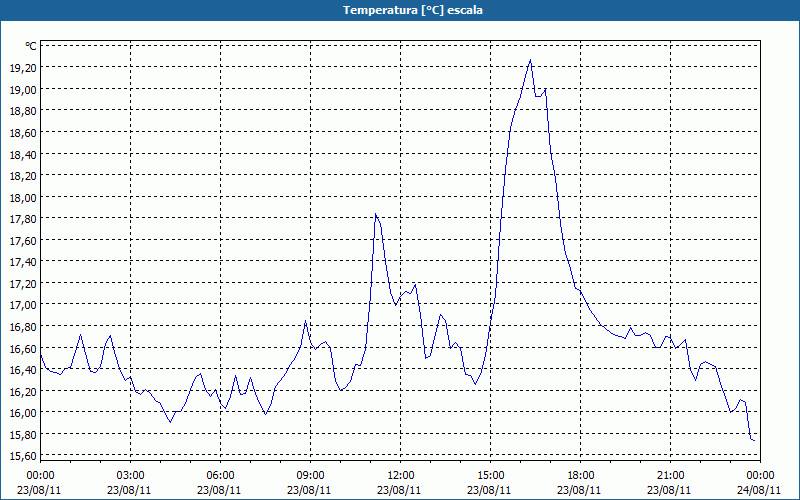Select the 24/08/11 date label
Image resolution: width=800 pixels, height=500 pixels.
[759, 490]
